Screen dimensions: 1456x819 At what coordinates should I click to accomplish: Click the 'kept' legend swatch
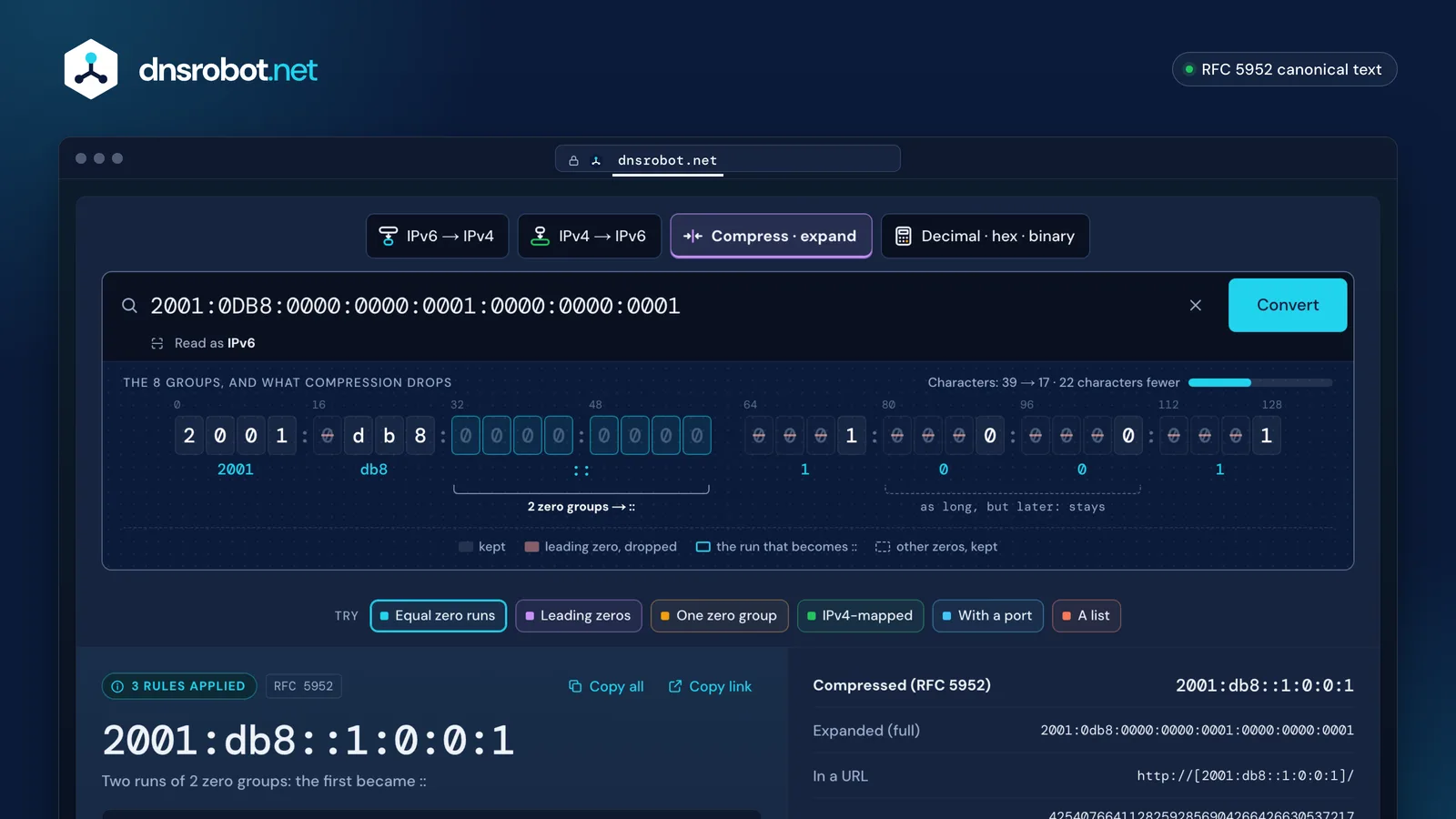pos(466,547)
